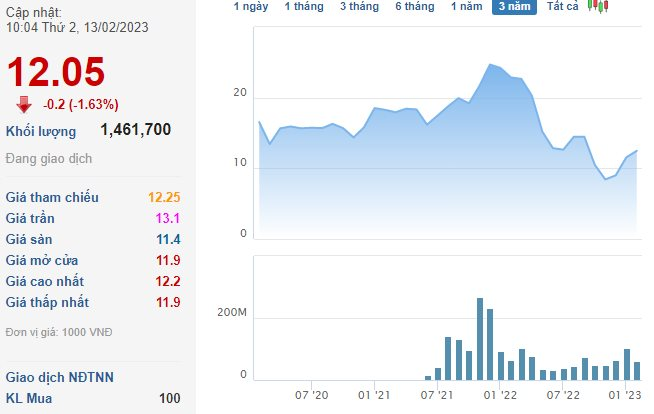Click the 'Giá tham chiếu' label

click(x=51, y=197)
